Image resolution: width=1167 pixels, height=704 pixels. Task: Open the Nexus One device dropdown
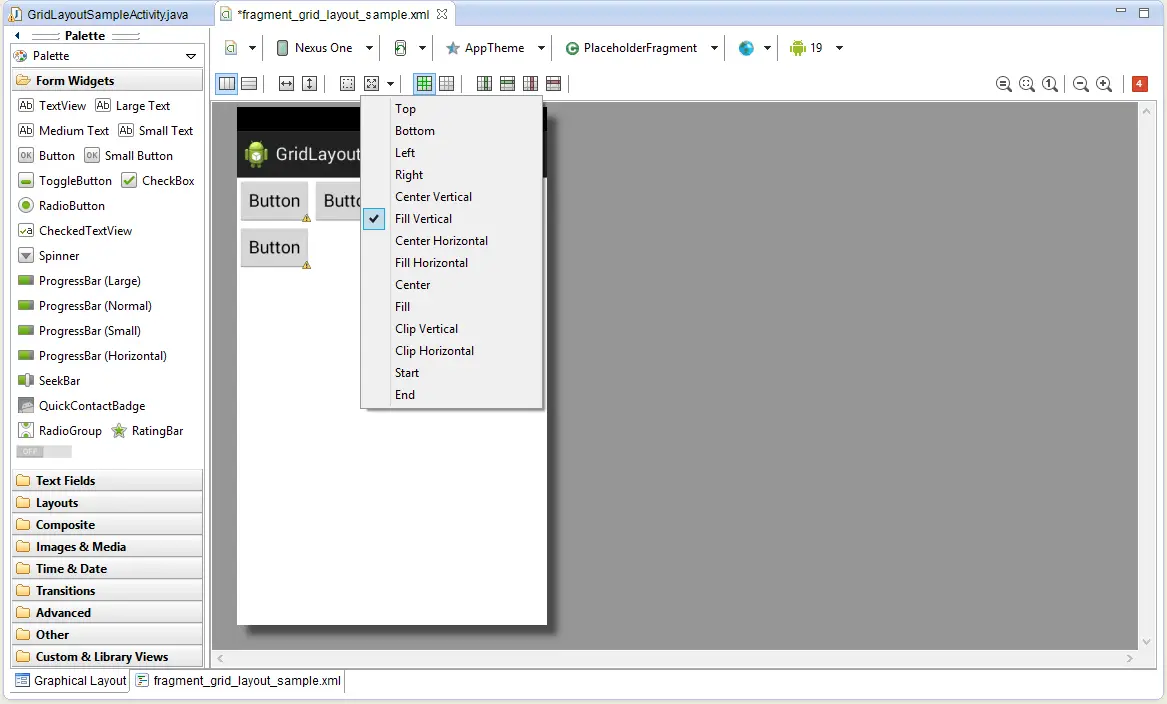[325, 48]
